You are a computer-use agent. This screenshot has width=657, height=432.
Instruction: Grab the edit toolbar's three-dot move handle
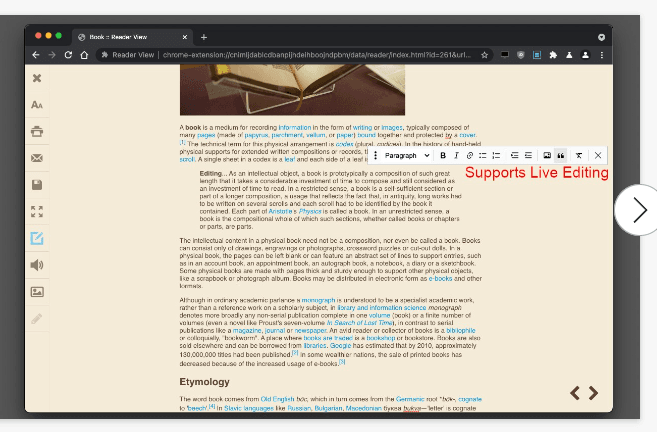tap(375, 155)
